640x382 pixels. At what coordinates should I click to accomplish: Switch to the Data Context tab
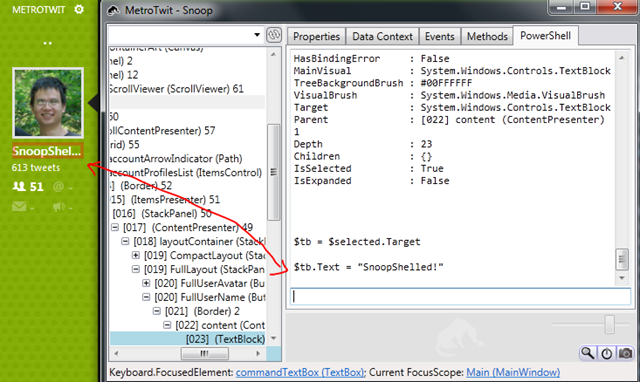click(x=382, y=36)
